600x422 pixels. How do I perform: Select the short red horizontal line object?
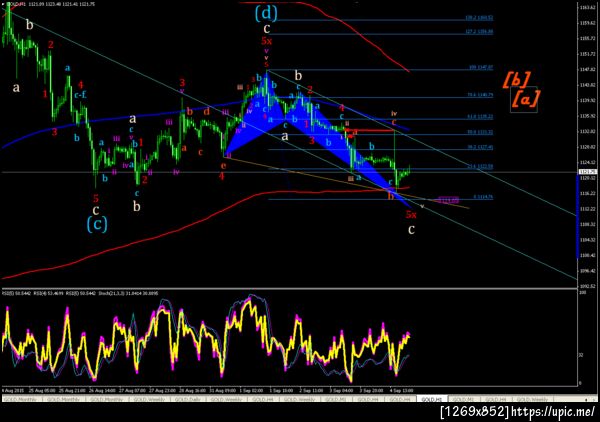[x=370, y=131]
